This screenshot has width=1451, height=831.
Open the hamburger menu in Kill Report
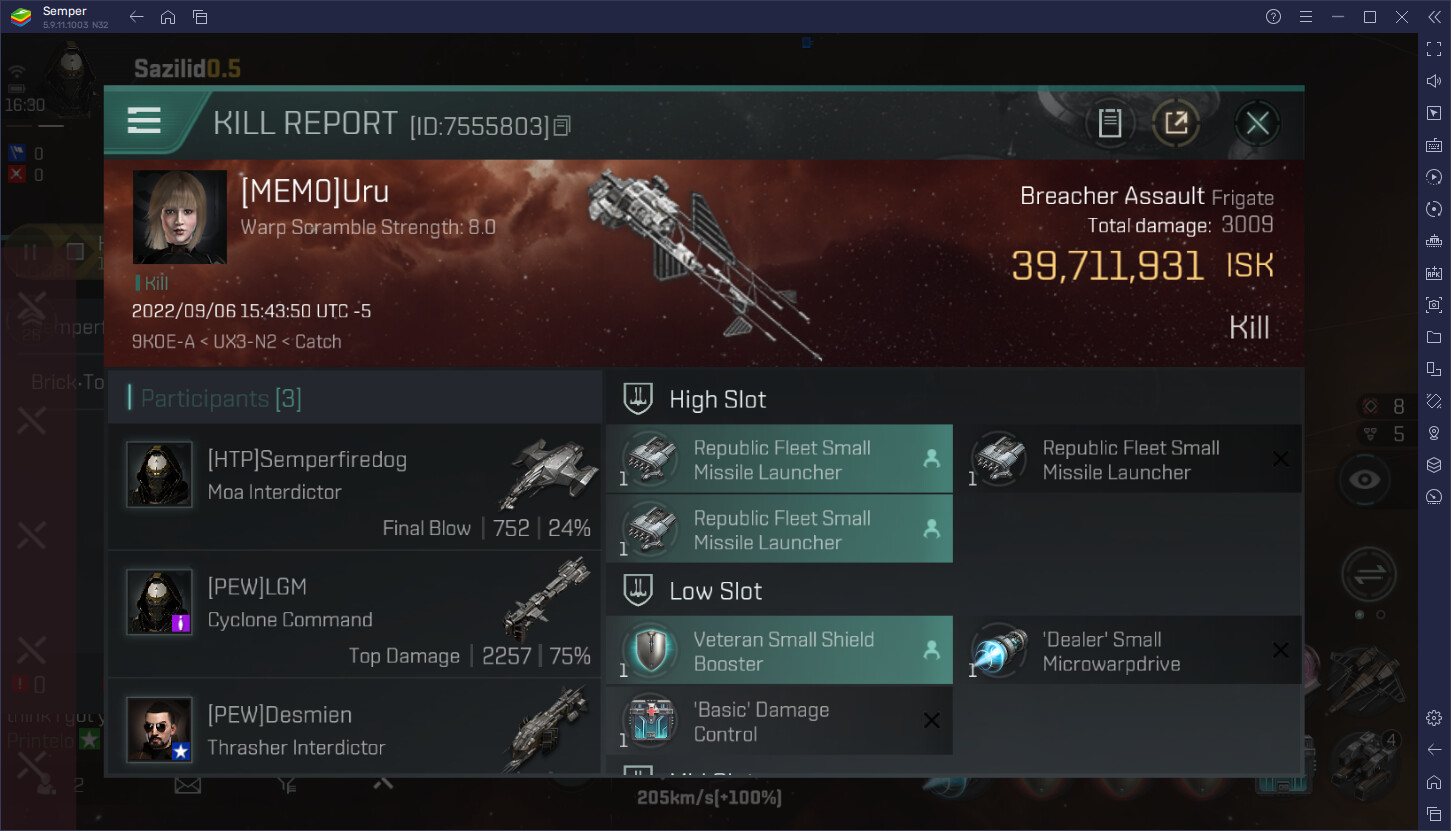[144, 121]
